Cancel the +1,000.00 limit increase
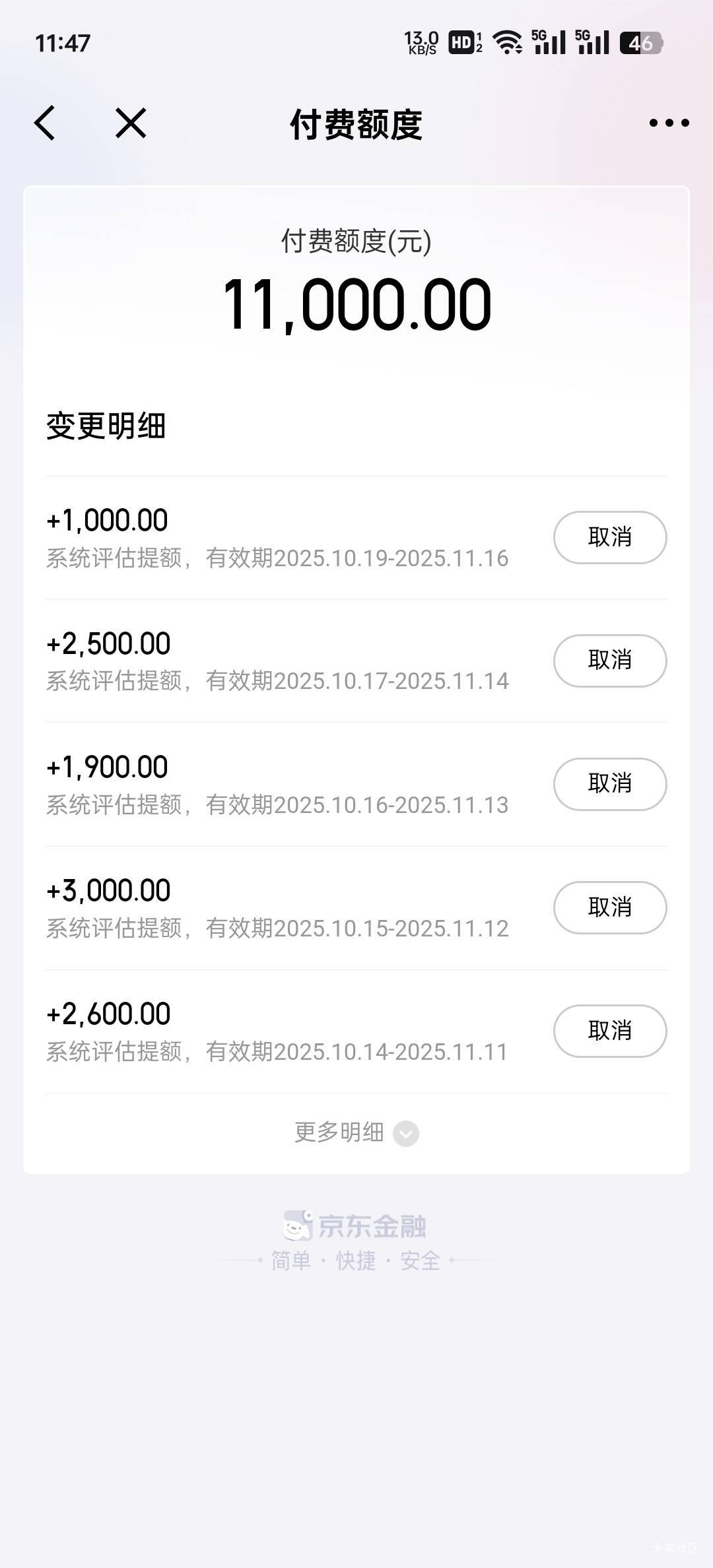 pos(609,537)
